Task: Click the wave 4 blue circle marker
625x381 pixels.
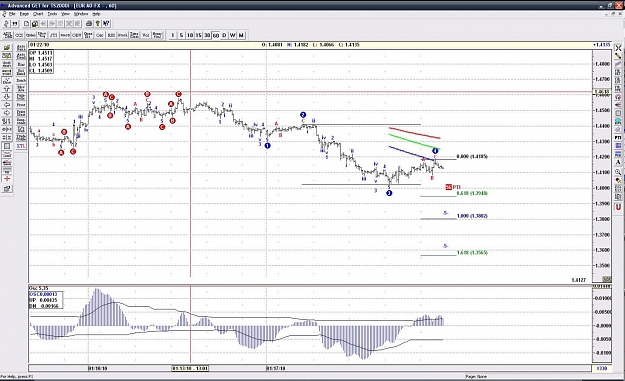Action: click(x=435, y=151)
